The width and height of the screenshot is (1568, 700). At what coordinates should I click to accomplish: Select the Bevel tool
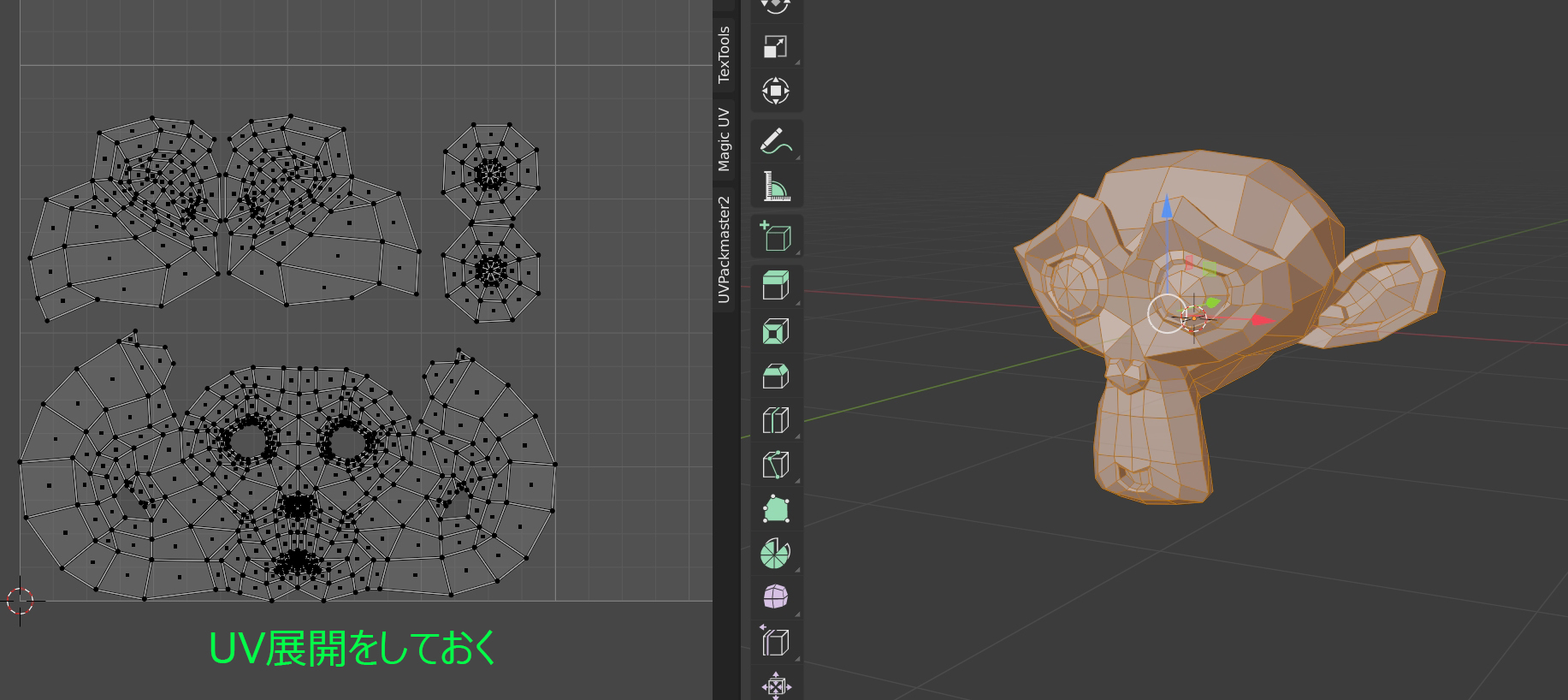tap(776, 376)
